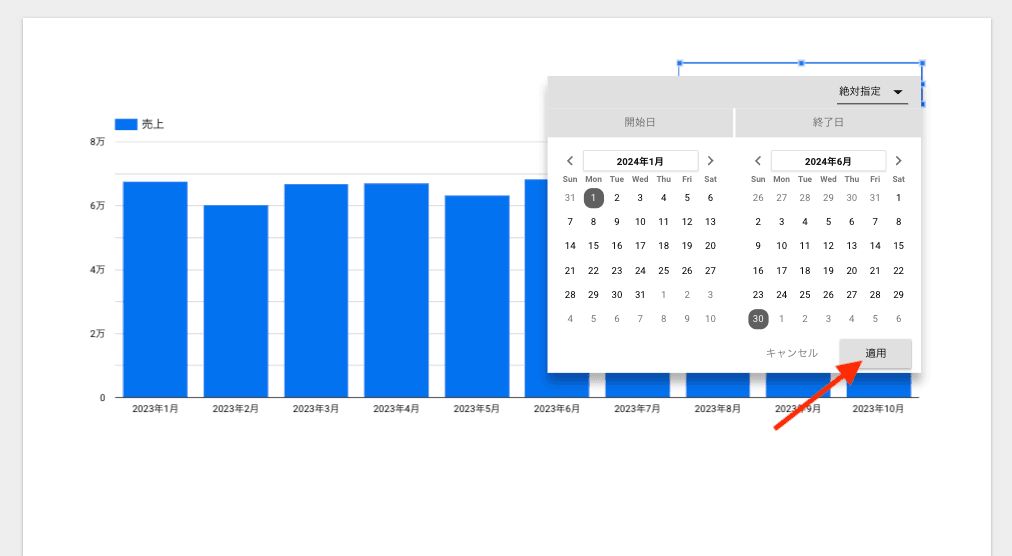Screen dimensions: 1012x556
Task: Pick June 14 in end date calendar
Action: (x=875, y=246)
